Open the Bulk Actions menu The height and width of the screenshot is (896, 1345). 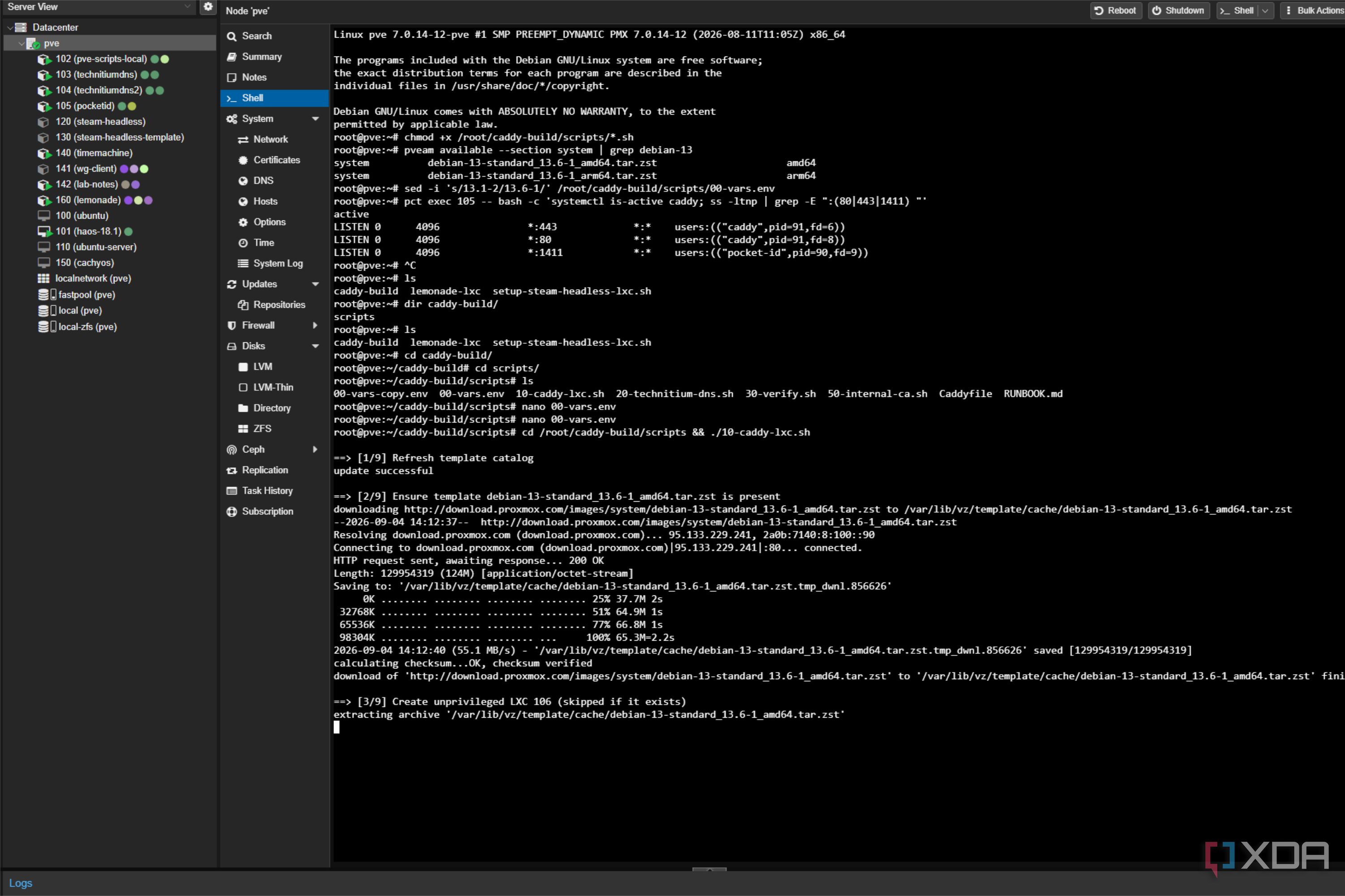pos(1313,11)
